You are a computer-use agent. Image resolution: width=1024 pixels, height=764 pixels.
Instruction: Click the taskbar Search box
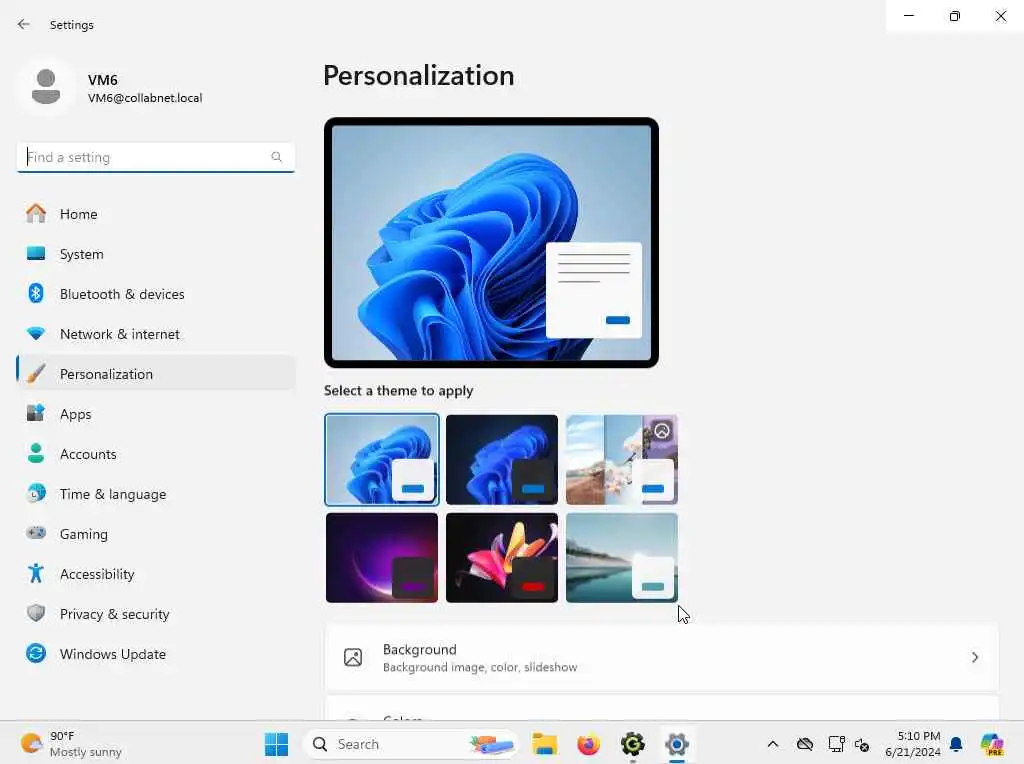pos(410,744)
